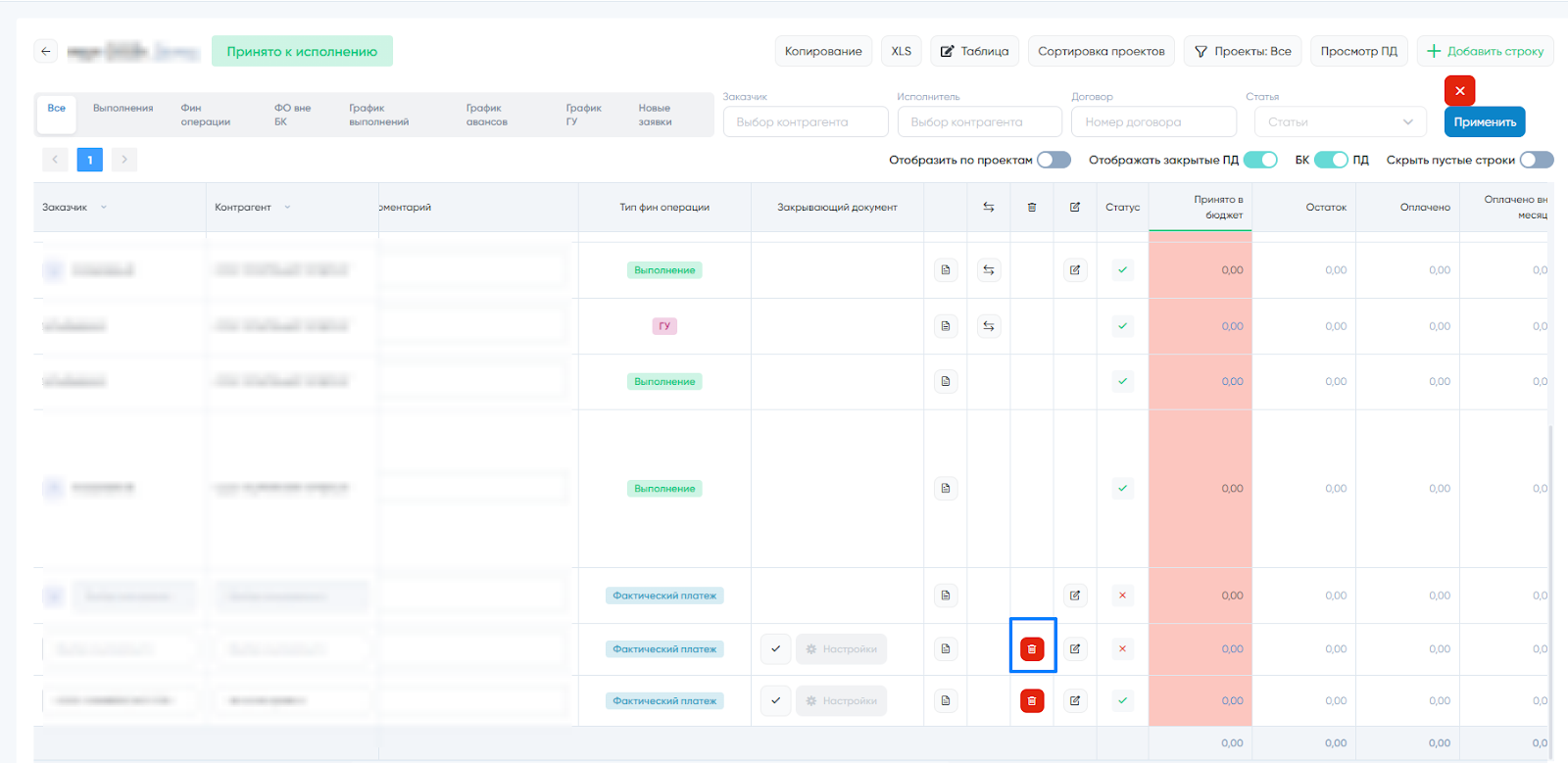Click the red delete icon in the highlighted row
Viewport: 1568px width, 763px height.
(1032, 648)
